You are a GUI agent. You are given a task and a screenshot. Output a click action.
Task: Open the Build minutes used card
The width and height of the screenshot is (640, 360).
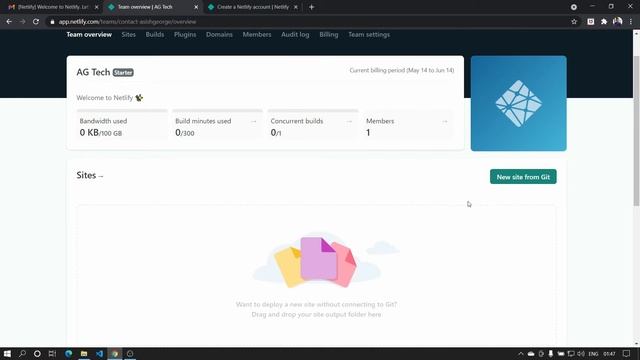coord(217,124)
